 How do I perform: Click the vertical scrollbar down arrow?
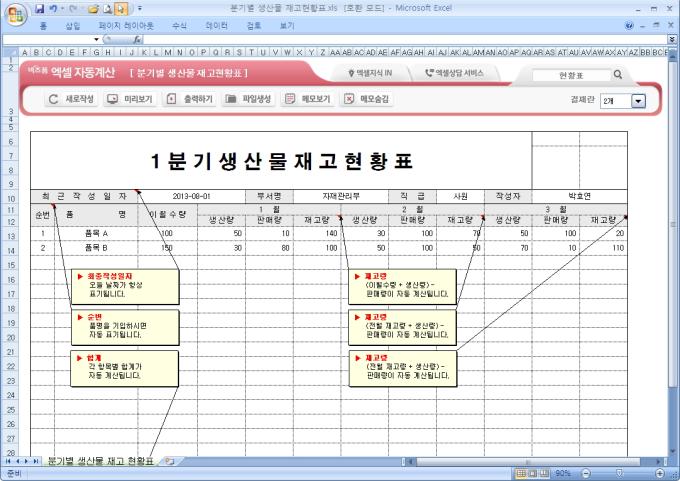click(x=673, y=451)
